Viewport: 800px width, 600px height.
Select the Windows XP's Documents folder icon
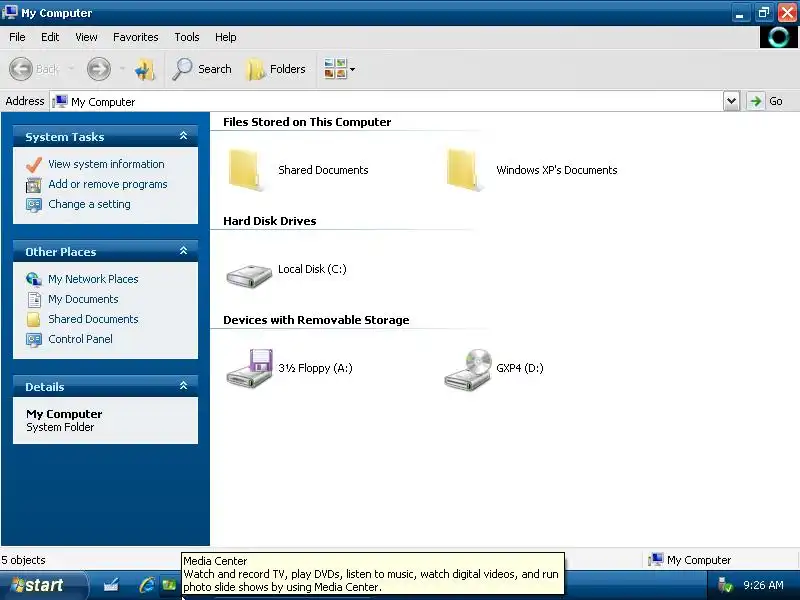coord(462,170)
